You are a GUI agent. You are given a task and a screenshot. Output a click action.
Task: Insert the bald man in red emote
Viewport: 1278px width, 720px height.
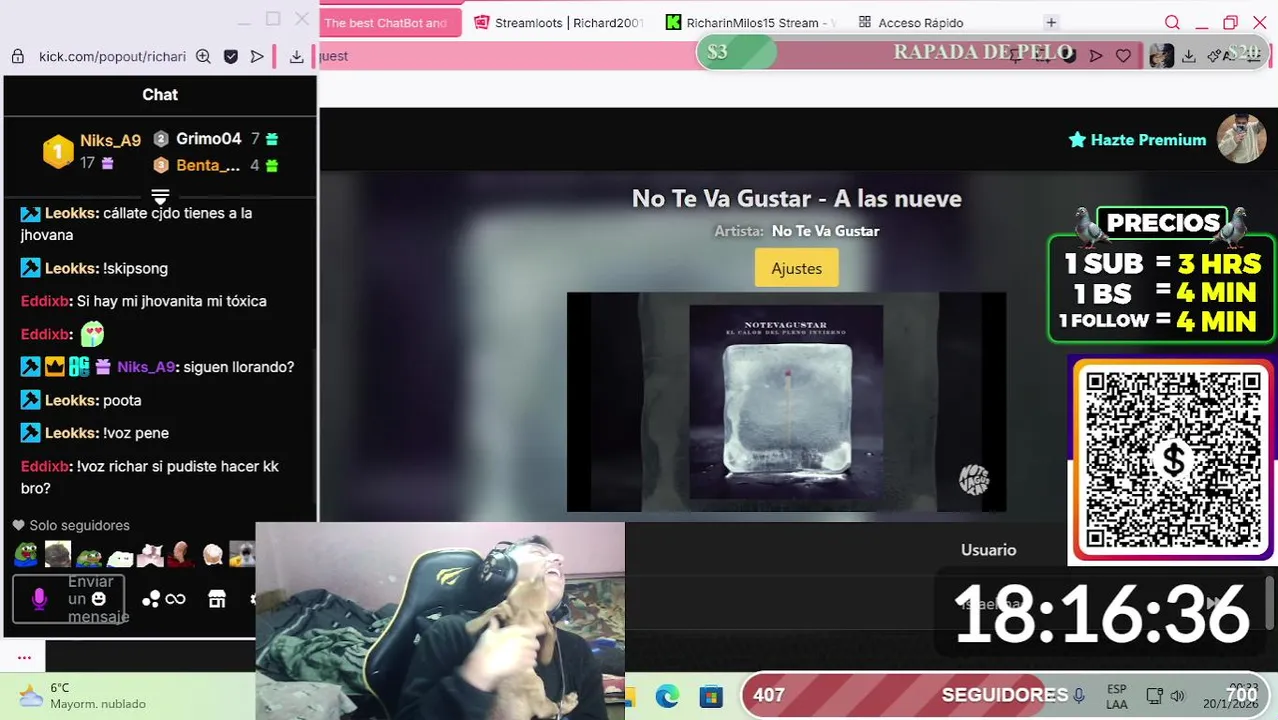pyautogui.click(x=181, y=554)
